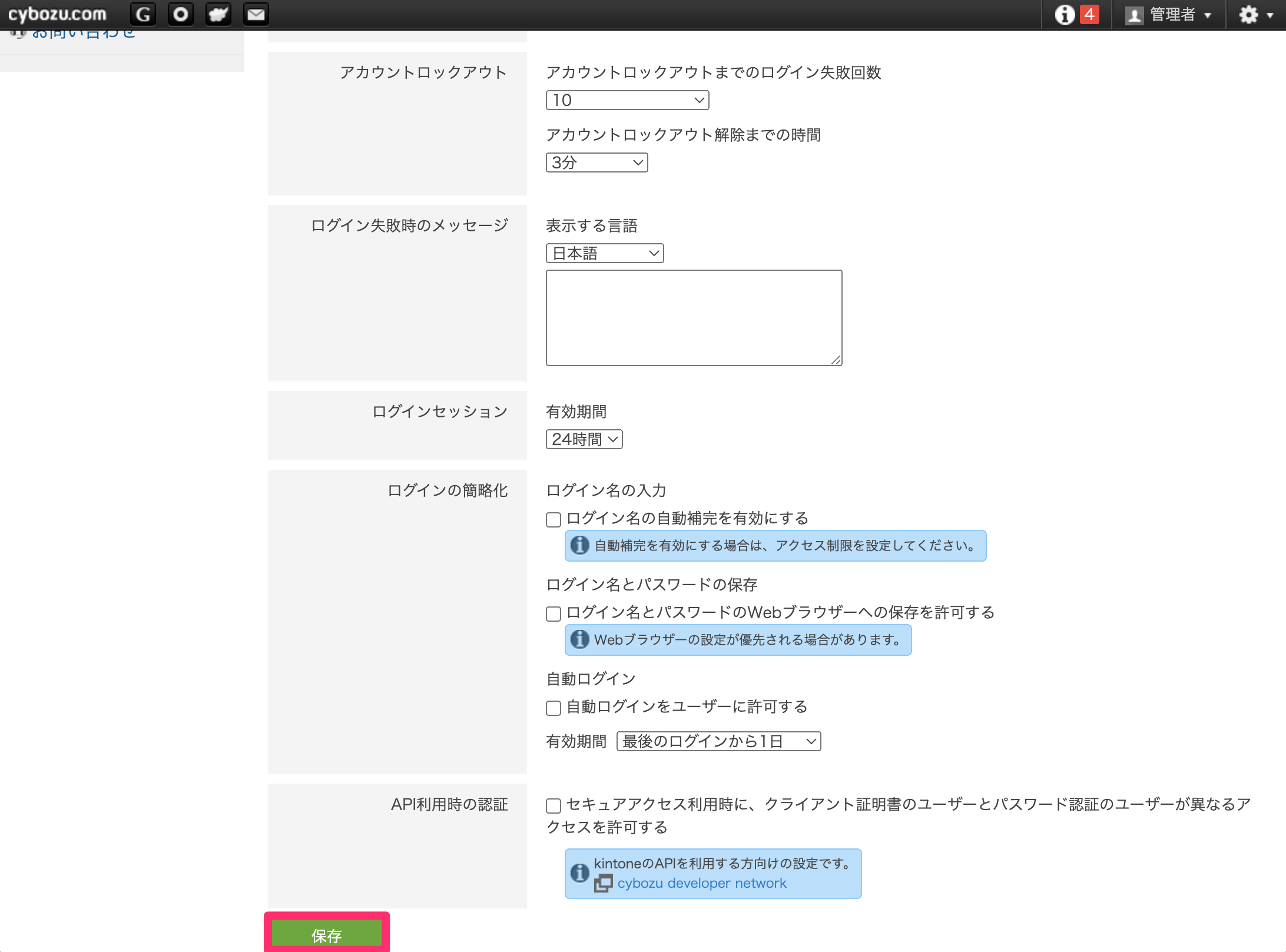Click the ログイン名とパスワードの保存 heading
Screen dimensions: 1286x952
[x=652, y=585]
